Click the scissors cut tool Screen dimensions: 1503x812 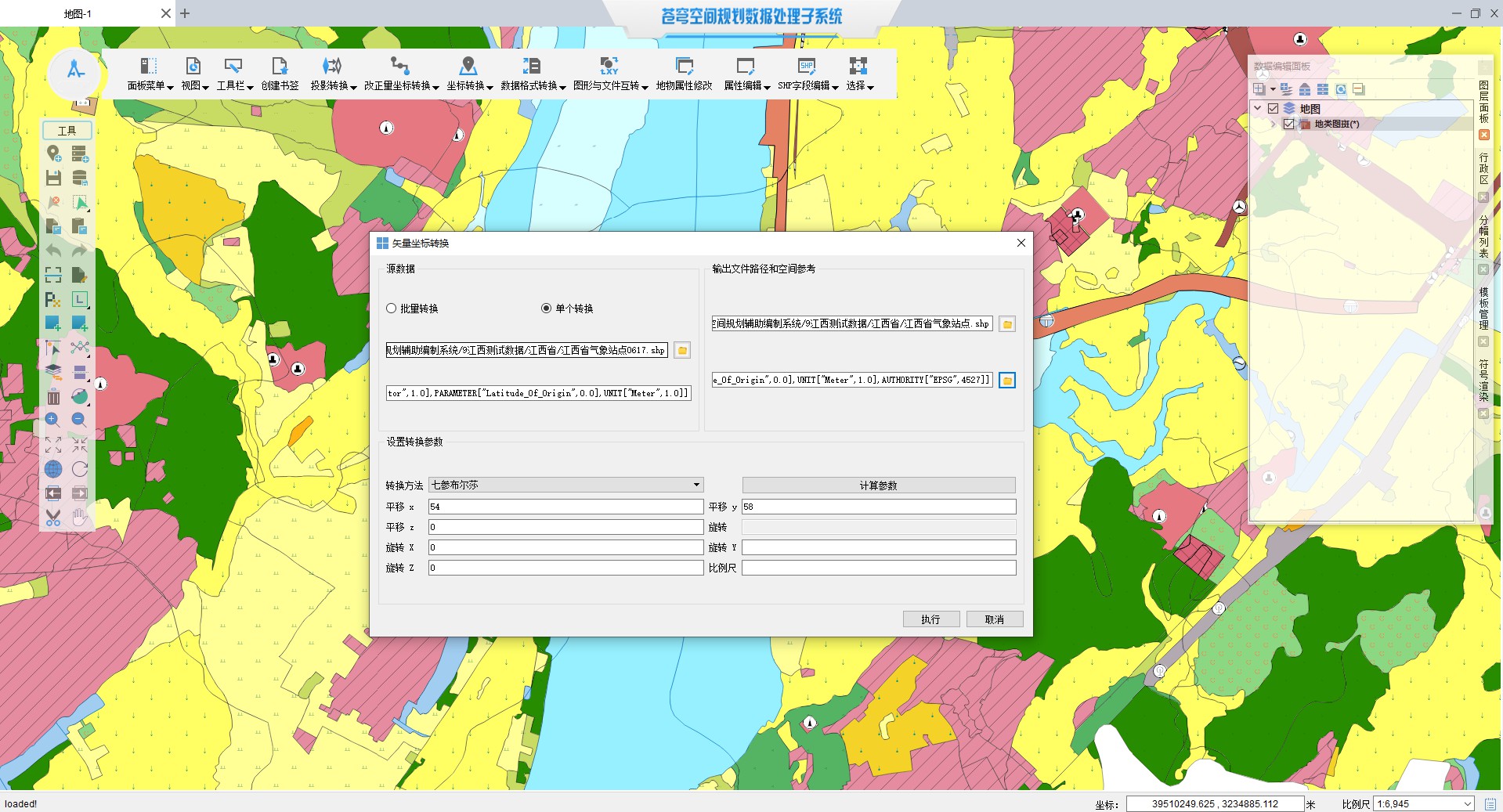(52, 518)
